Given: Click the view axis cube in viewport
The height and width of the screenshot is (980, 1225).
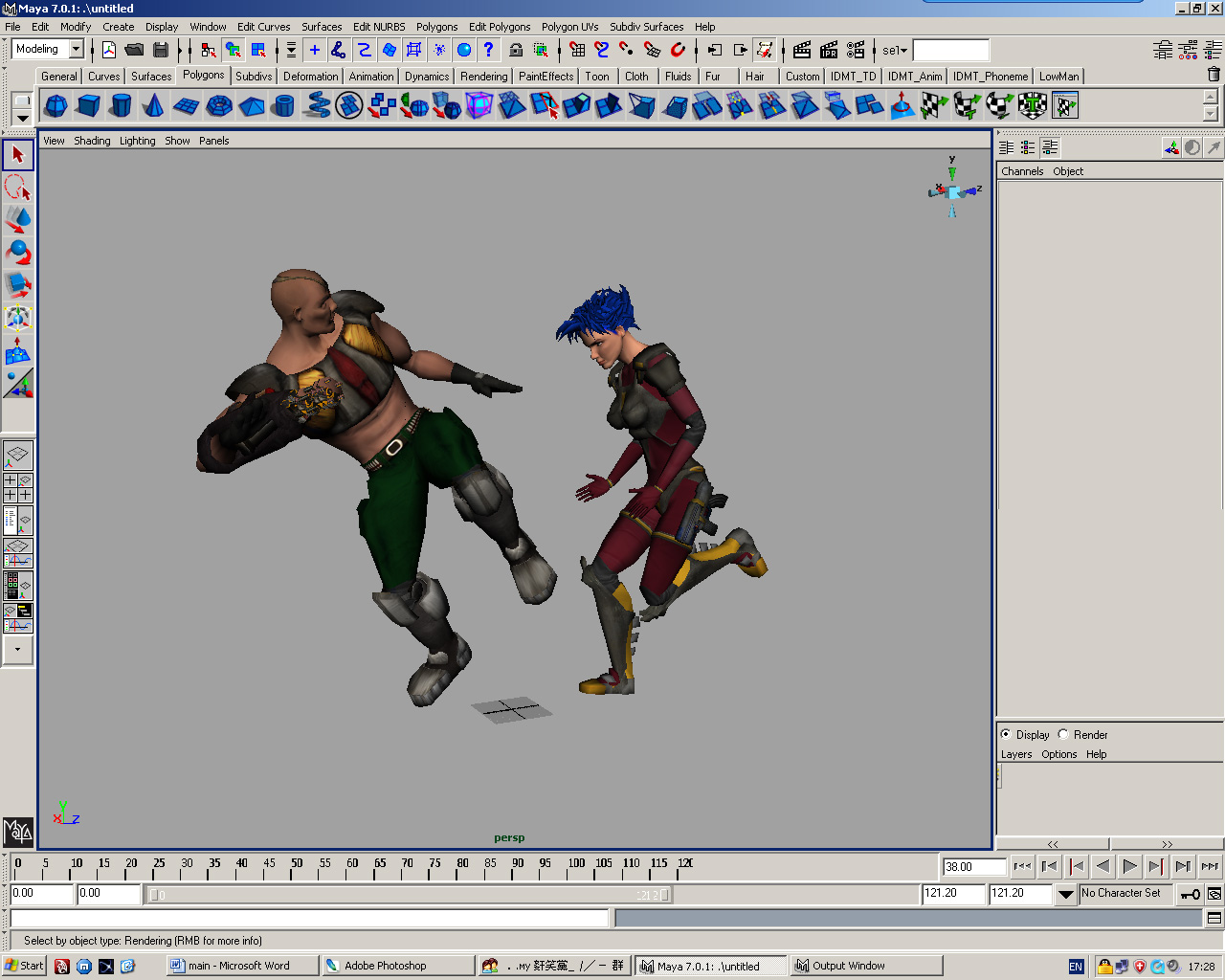Looking at the screenshot, I should tap(953, 191).
